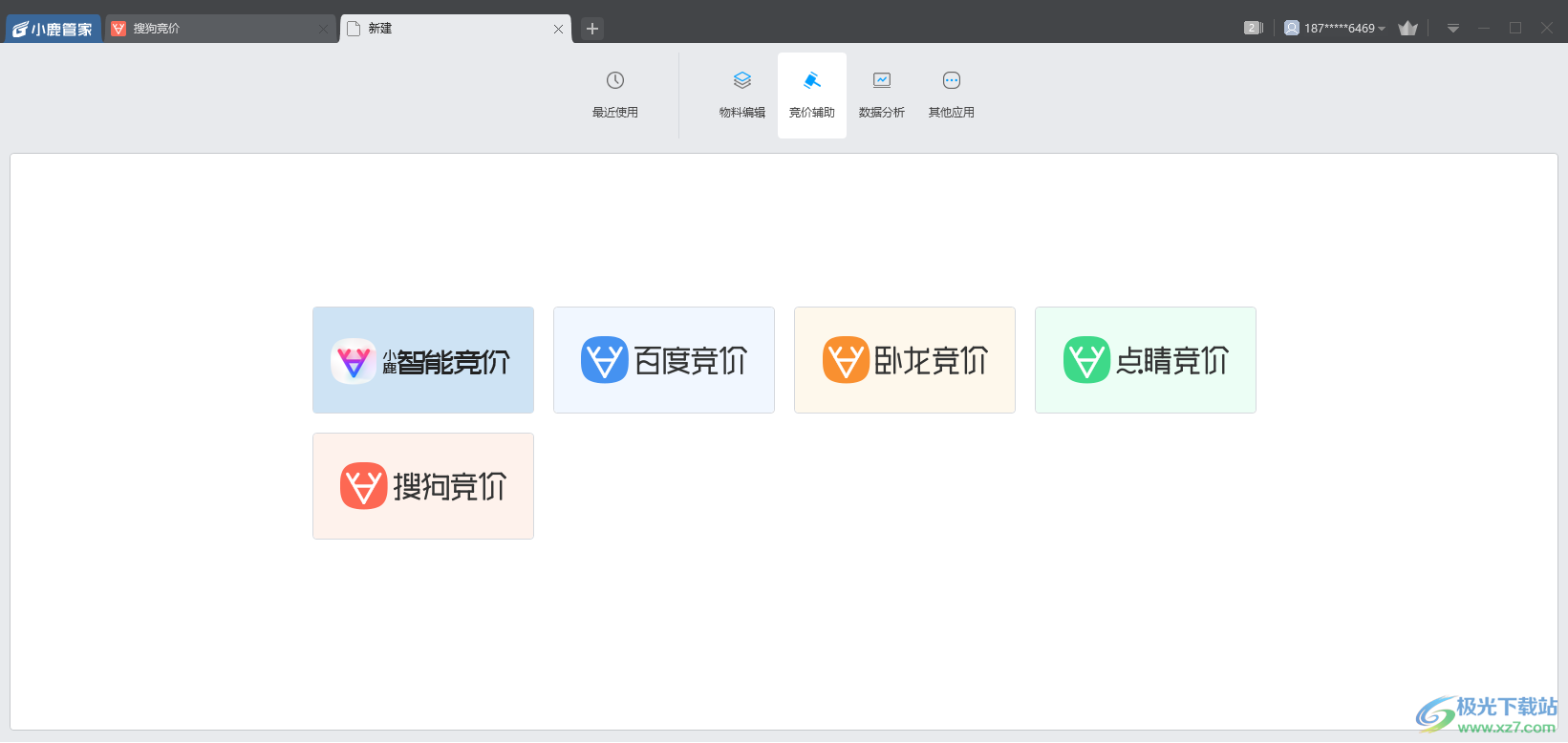1568x743 pixels.
Task: Close the 搜狗竞价 tab
Action: (x=323, y=29)
